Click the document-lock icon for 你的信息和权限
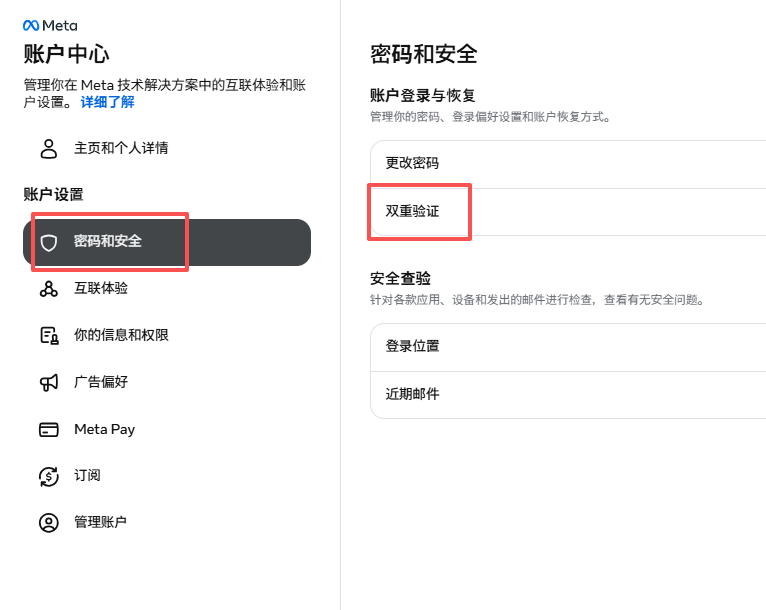The height and width of the screenshot is (610, 766). click(x=49, y=336)
